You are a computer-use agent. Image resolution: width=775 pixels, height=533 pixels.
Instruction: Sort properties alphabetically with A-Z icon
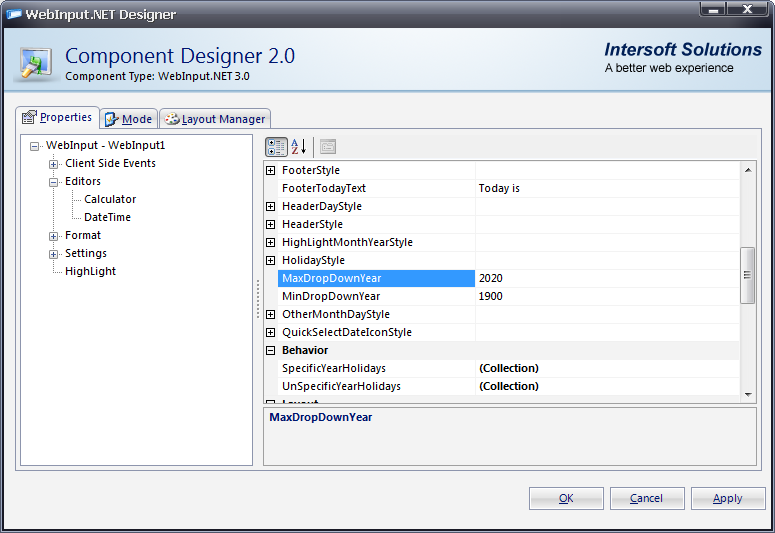pos(298,147)
